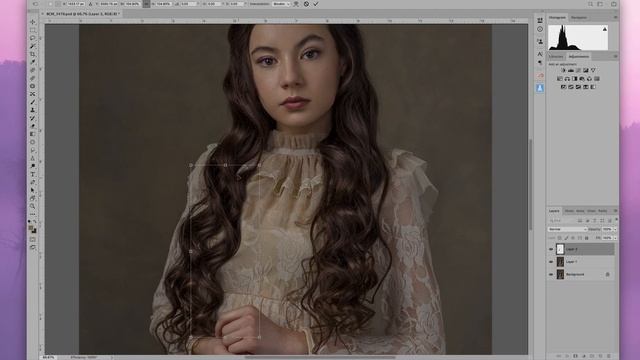
Task: Open the layer blend mode dropdown
Action: [x=567, y=229]
